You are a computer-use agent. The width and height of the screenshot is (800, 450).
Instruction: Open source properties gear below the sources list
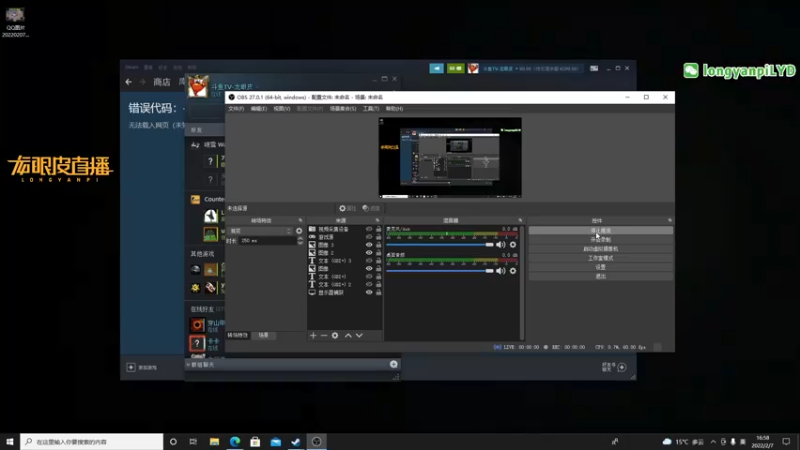point(335,335)
